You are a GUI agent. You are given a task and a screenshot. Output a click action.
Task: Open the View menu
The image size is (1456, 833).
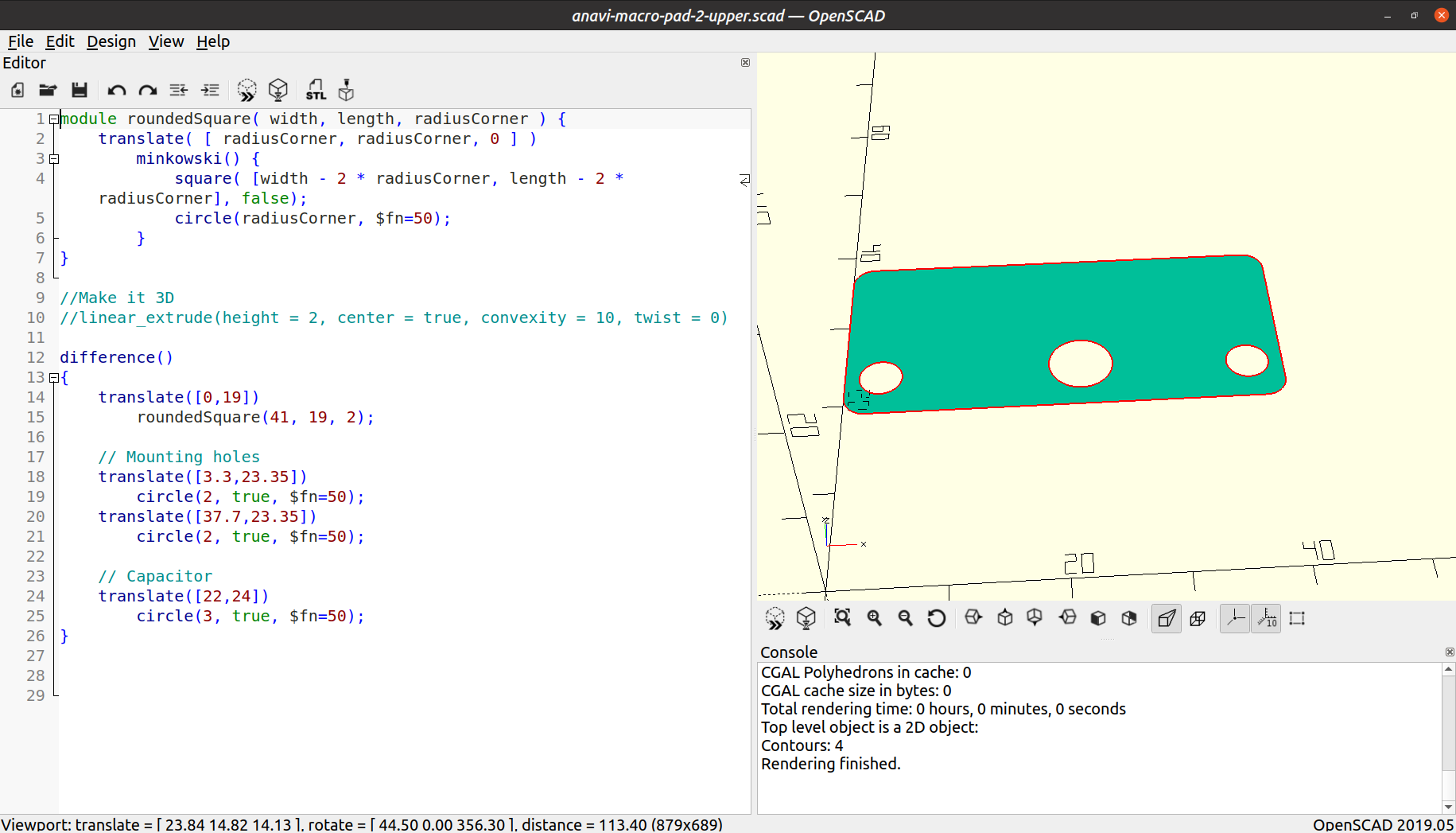(x=165, y=41)
